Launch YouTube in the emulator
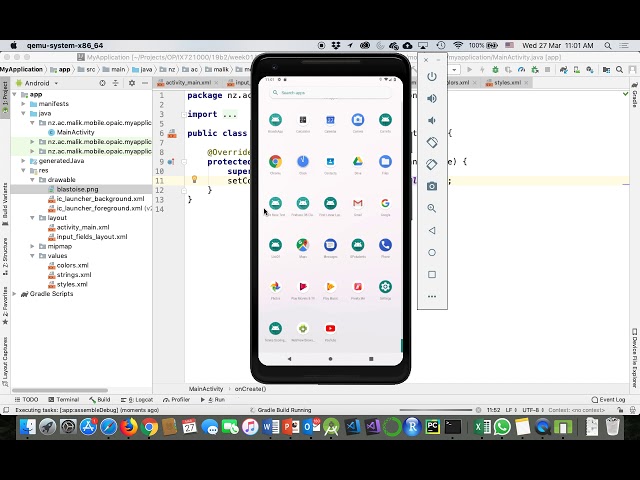The image size is (640, 480). (x=330, y=328)
